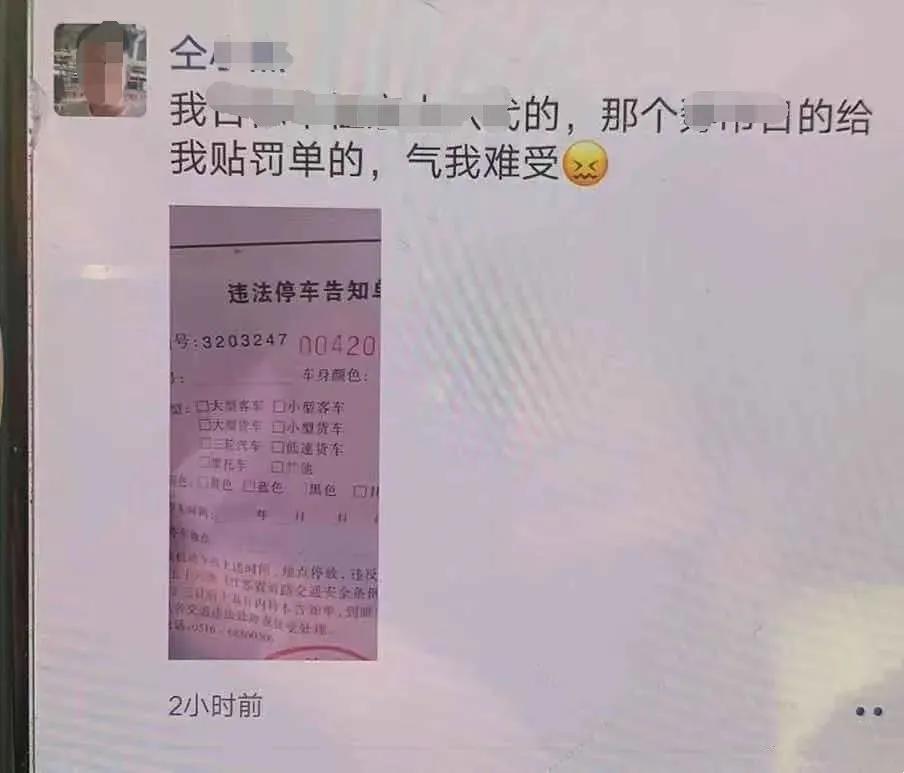904x773 pixels.
Task: Open the poster's blurred profile avatar
Action: click(x=100, y=70)
